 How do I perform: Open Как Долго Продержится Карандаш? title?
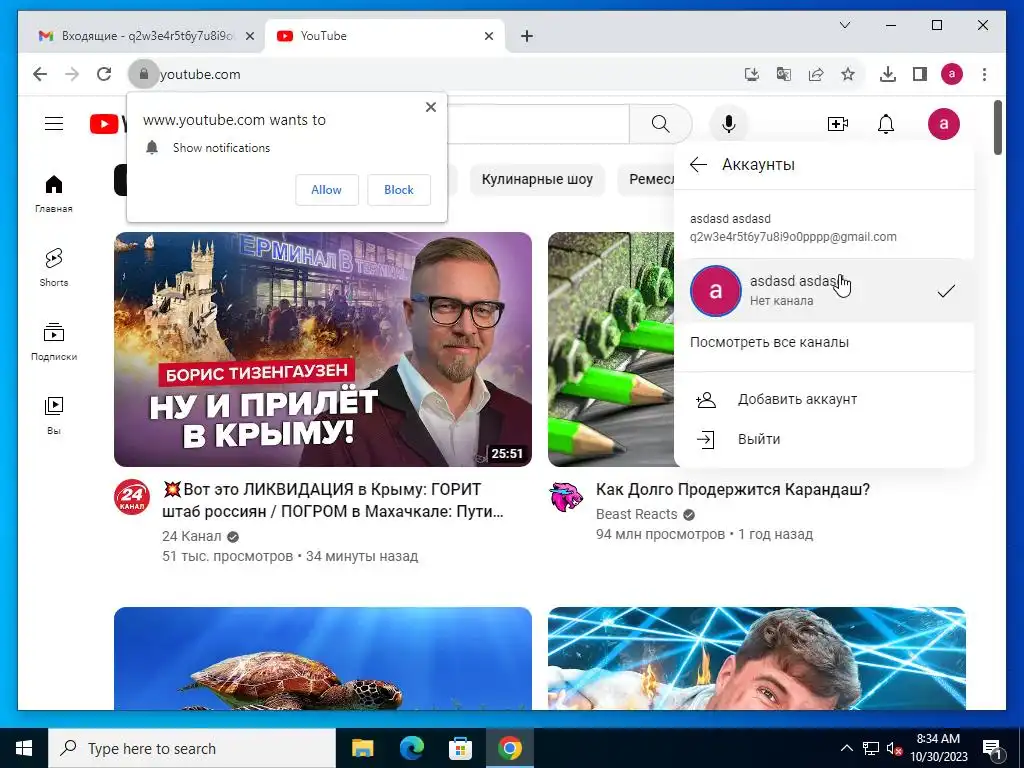coord(733,489)
